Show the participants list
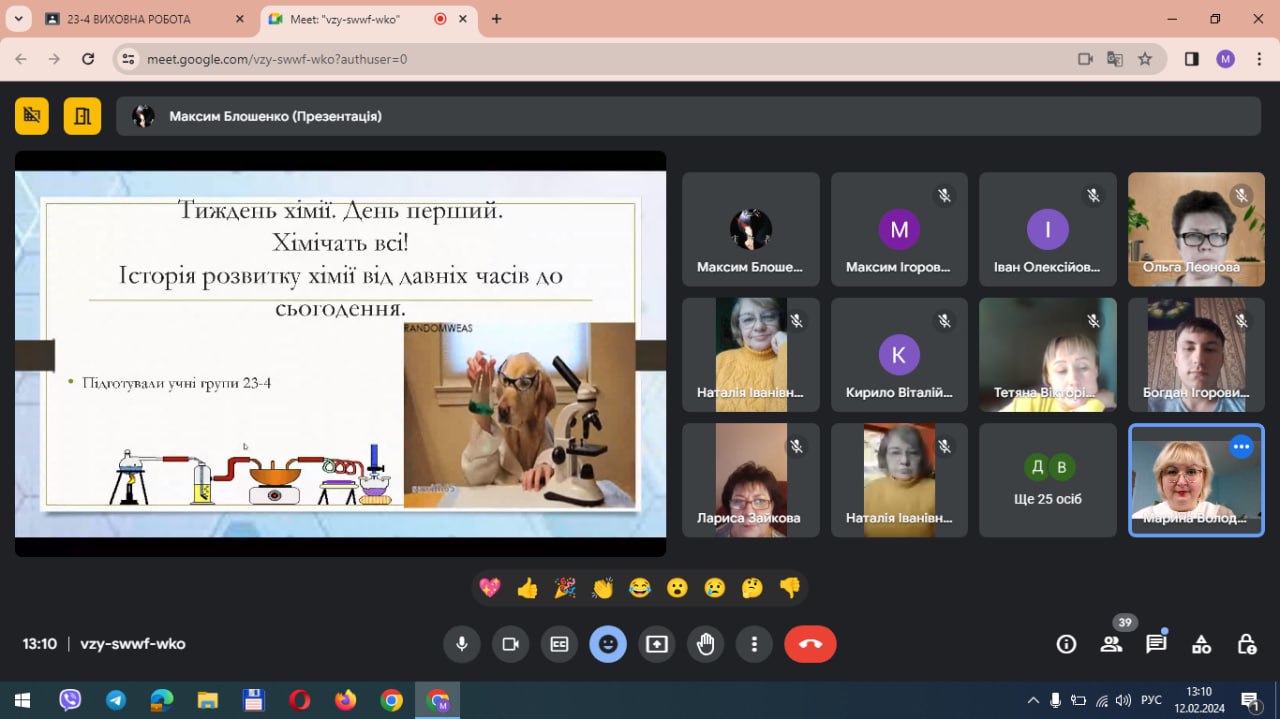Screen dimensions: 1280x719 pos(1111,644)
